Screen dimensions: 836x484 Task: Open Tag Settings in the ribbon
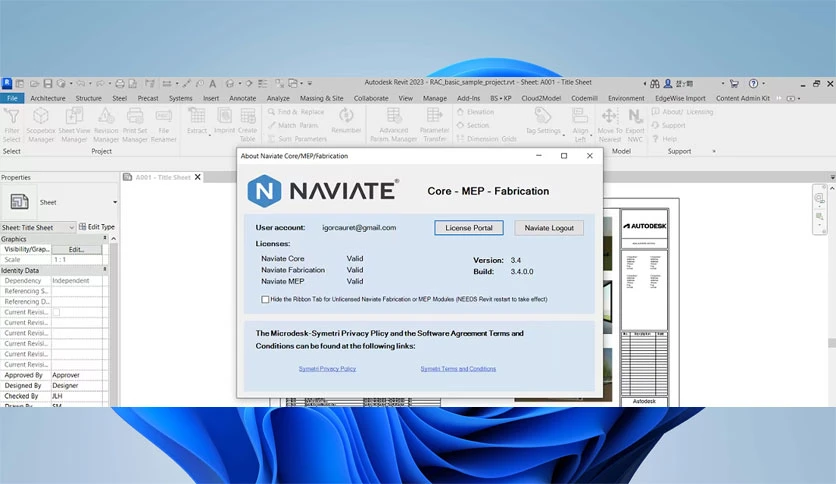[543, 121]
